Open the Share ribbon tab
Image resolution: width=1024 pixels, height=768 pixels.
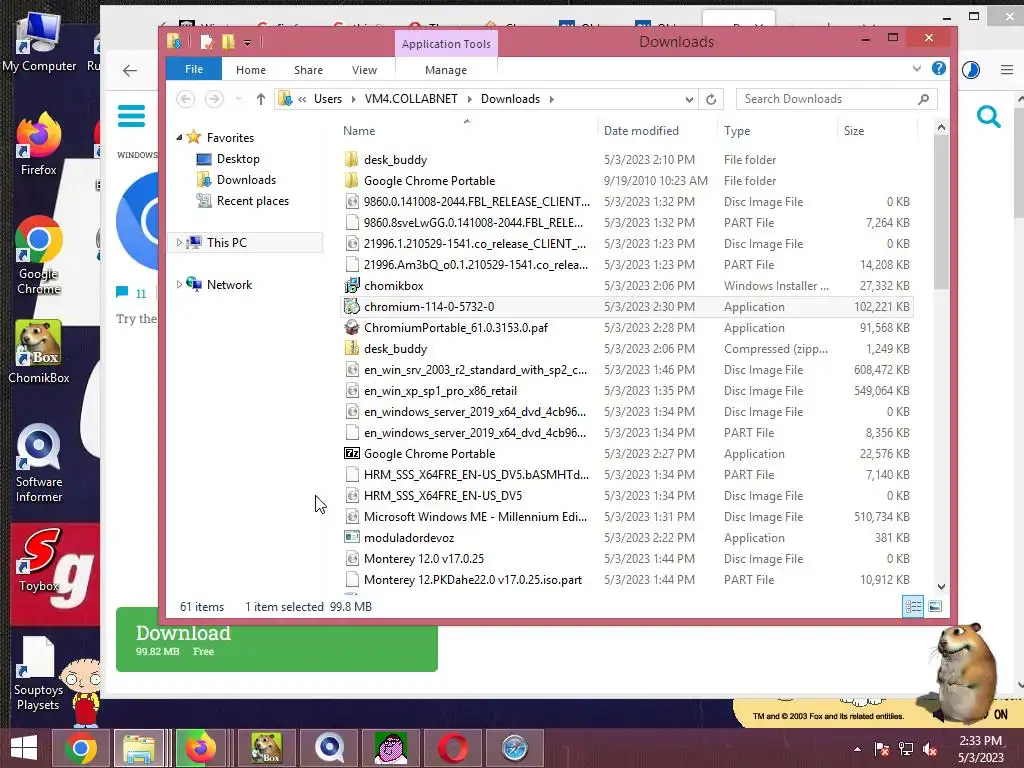click(x=308, y=70)
